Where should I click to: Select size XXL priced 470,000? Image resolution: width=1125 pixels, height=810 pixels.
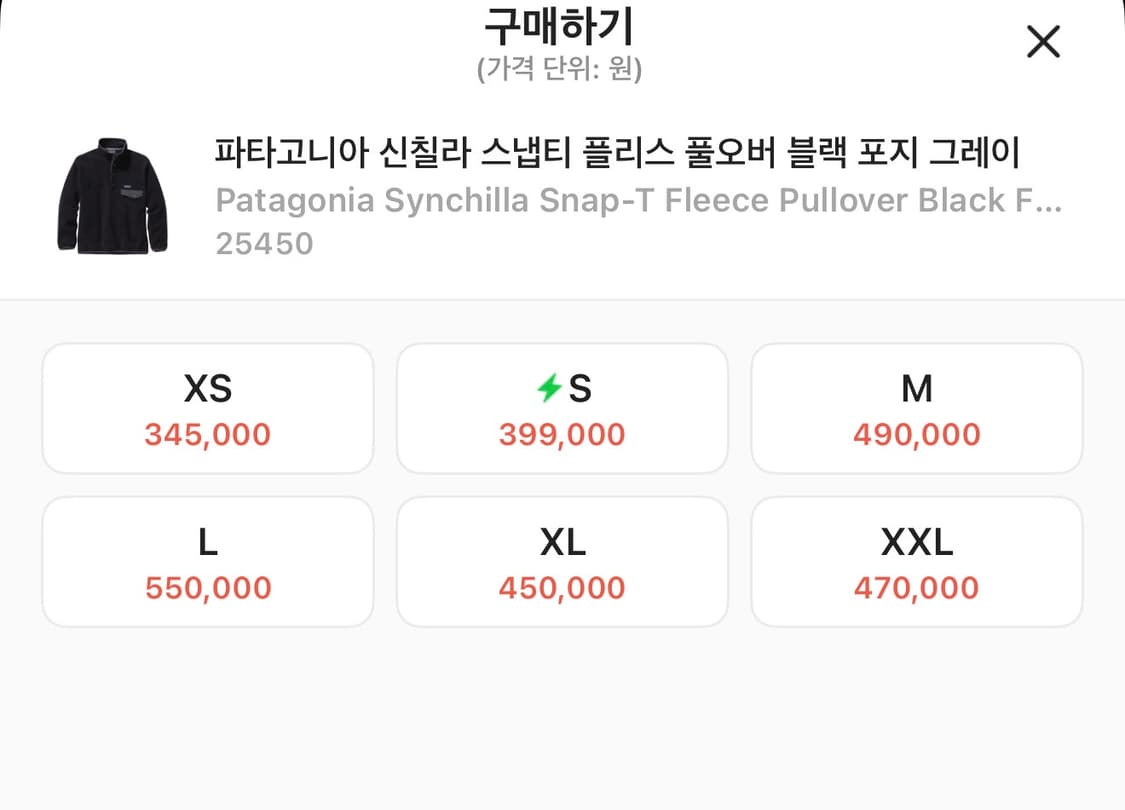tap(916, 561)
